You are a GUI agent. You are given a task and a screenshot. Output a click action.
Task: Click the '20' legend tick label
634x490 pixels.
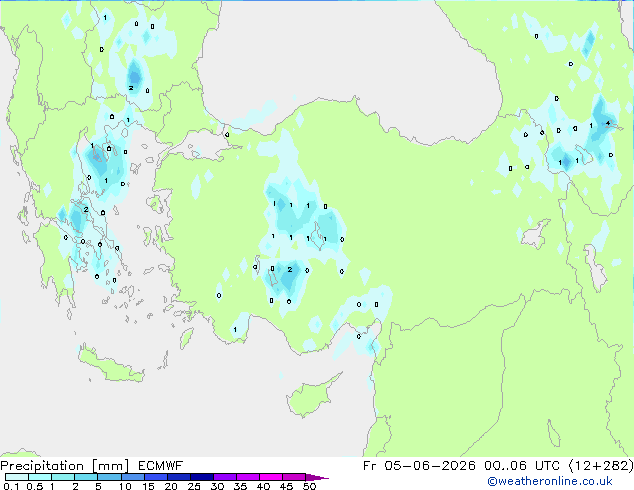coord(171,486)
